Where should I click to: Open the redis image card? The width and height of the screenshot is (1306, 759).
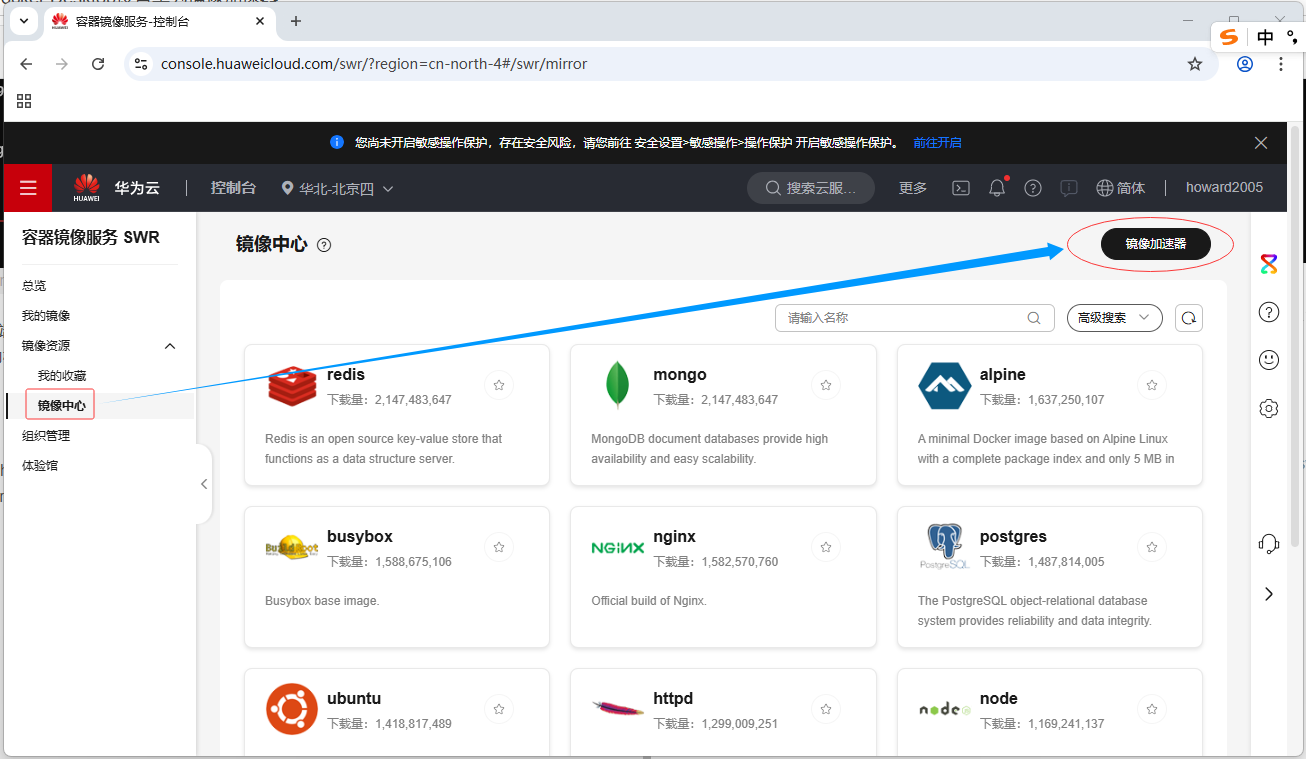(397, 415)
